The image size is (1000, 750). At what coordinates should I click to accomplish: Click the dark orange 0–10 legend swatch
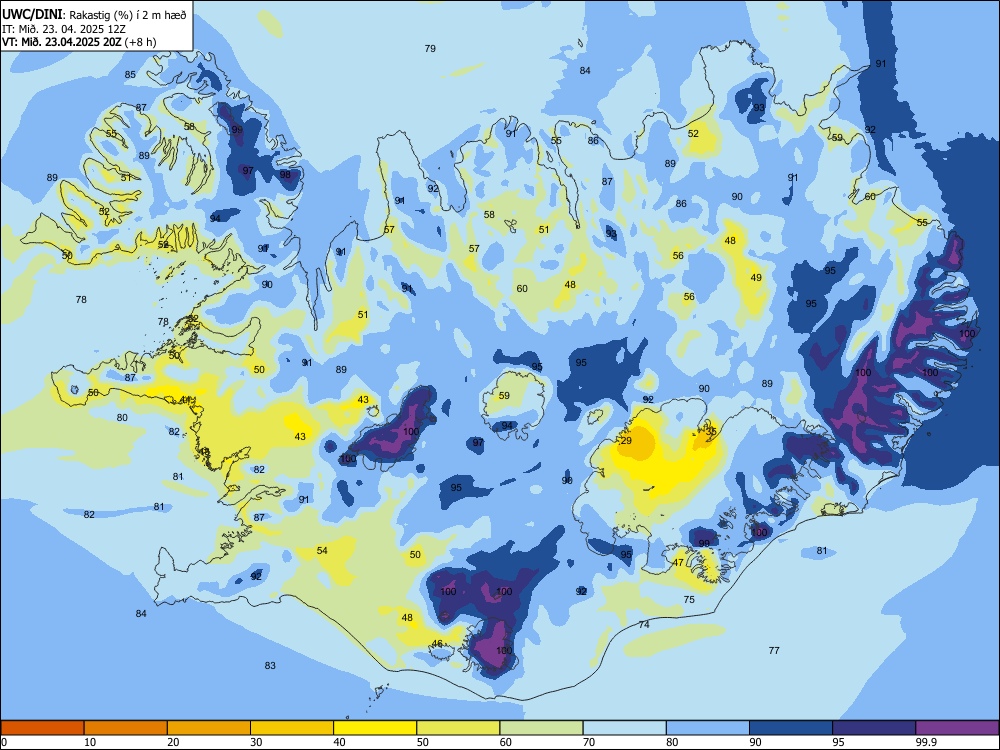click(42, 728)
